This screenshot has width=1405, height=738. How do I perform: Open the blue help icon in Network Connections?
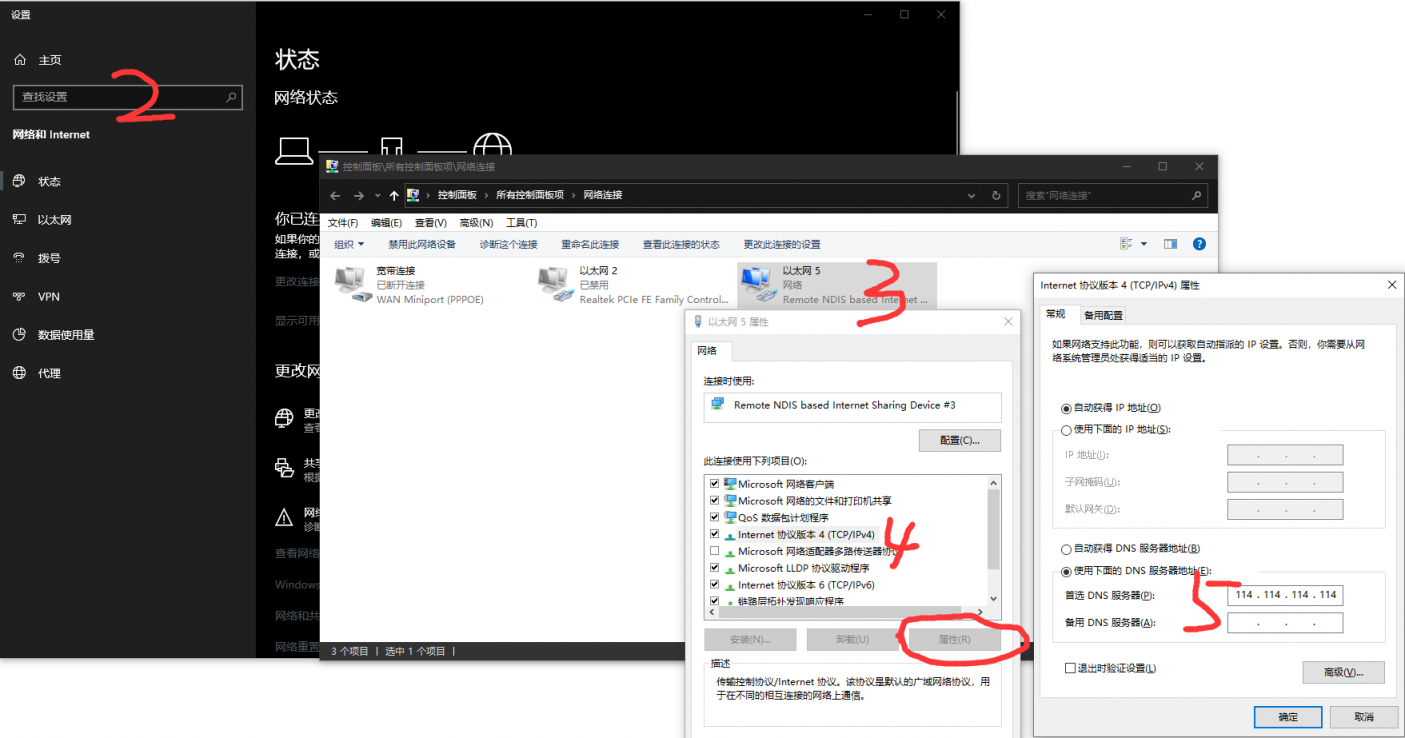pyautogui.click(x=1199, y=244)
